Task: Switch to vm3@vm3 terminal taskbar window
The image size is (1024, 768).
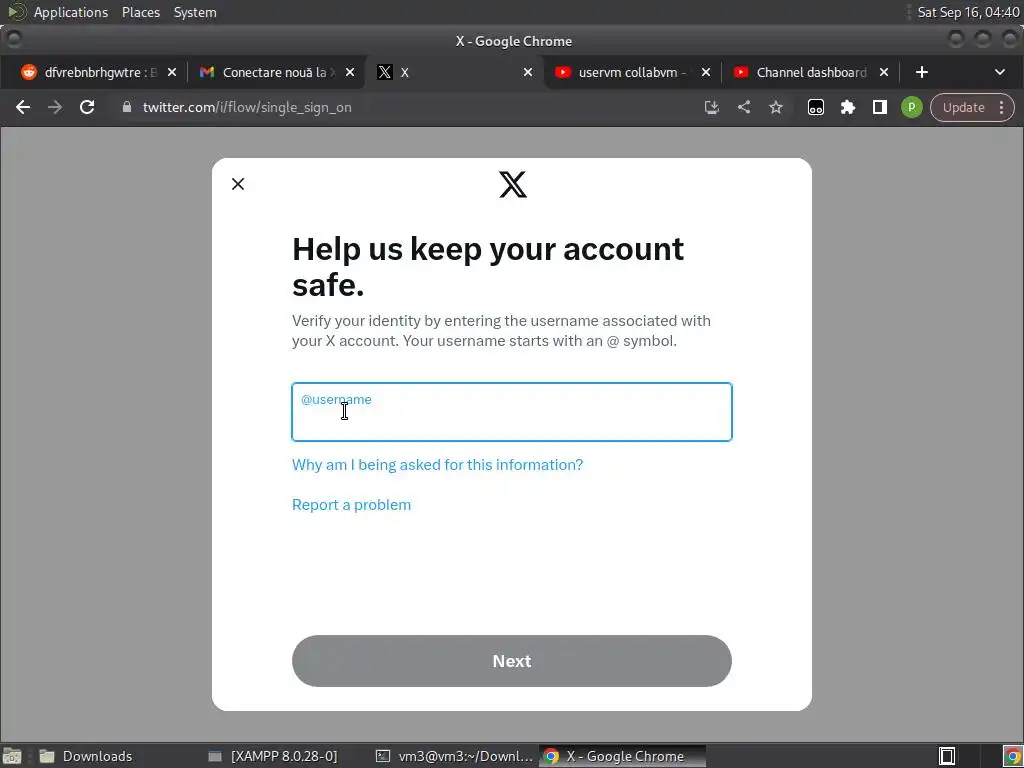Action: [455, 756]
